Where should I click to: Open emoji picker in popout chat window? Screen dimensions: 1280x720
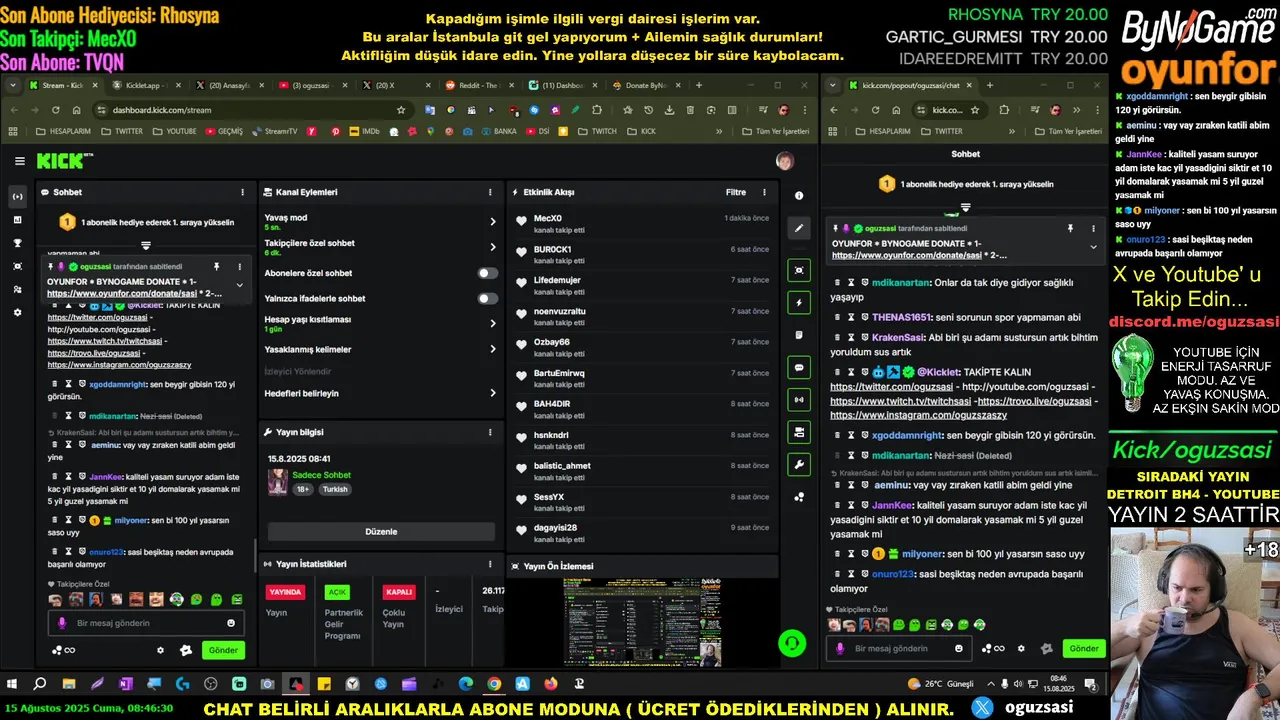point(959,648)
